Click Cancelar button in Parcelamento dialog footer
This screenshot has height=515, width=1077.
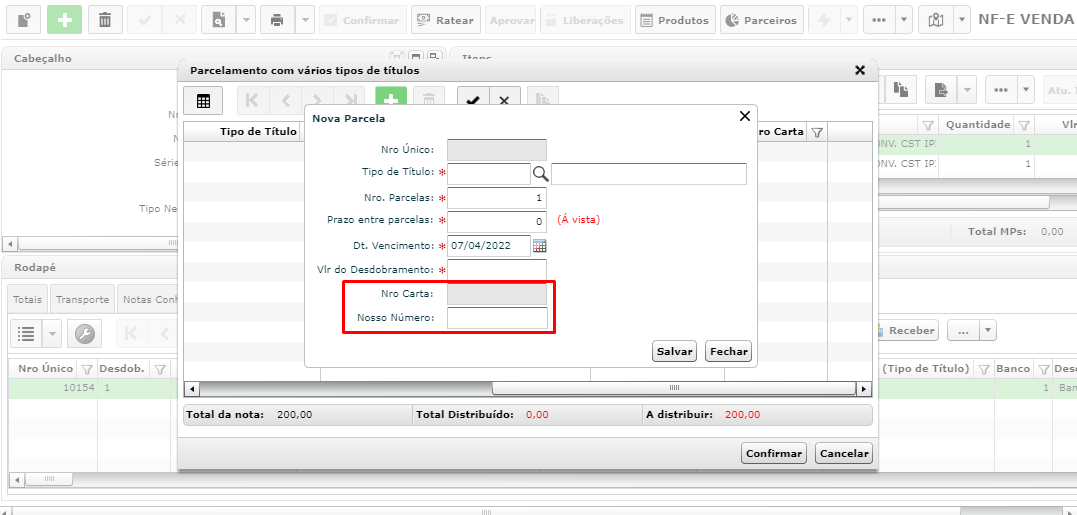point(844,453)
